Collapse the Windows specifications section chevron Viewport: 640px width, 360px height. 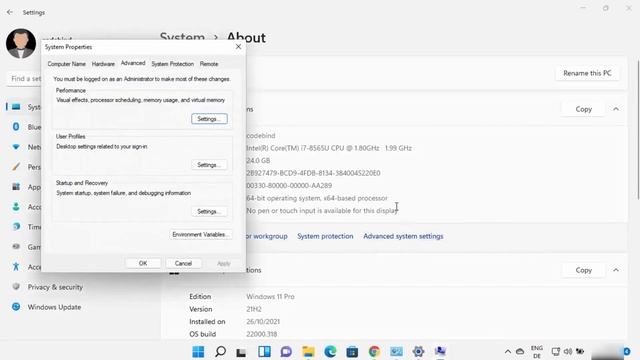pos(616,270)
